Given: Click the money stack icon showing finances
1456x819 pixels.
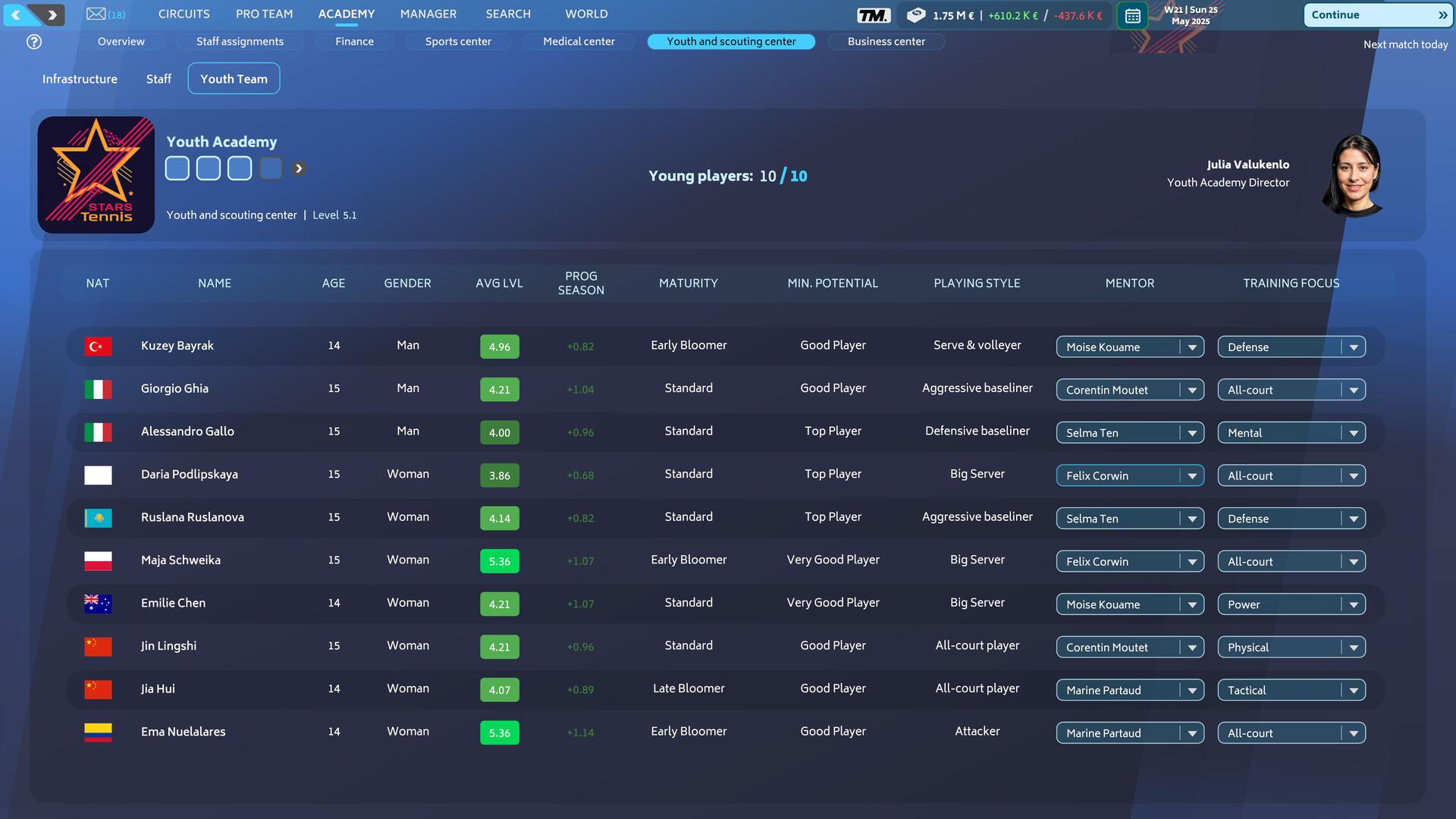Looking at the screenshot, I should click(915, 14).
